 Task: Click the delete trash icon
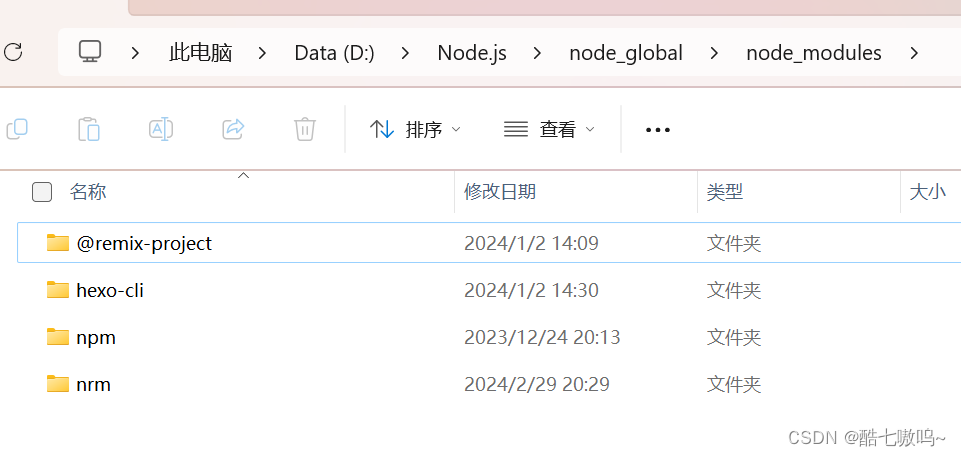pyautogui.click(x=305, y=129)
